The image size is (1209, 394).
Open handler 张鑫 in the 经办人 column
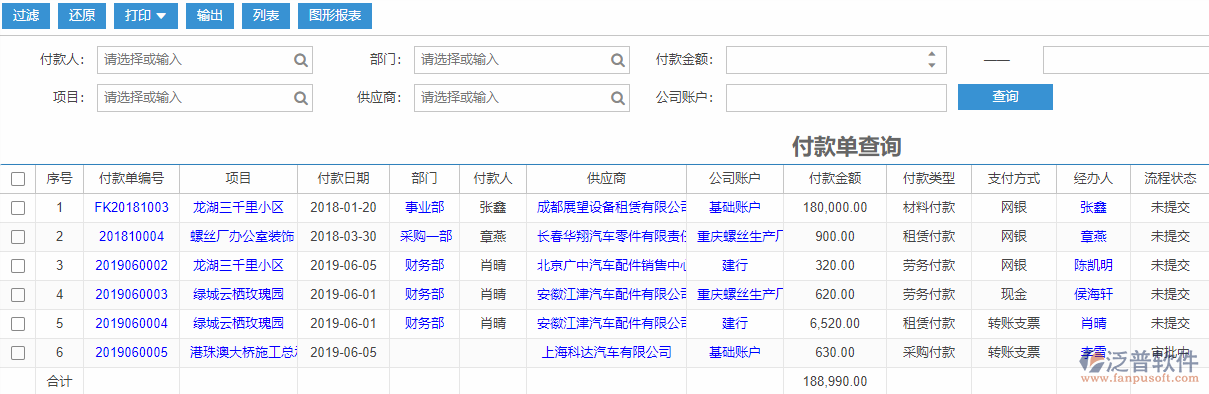(1093, 208)
